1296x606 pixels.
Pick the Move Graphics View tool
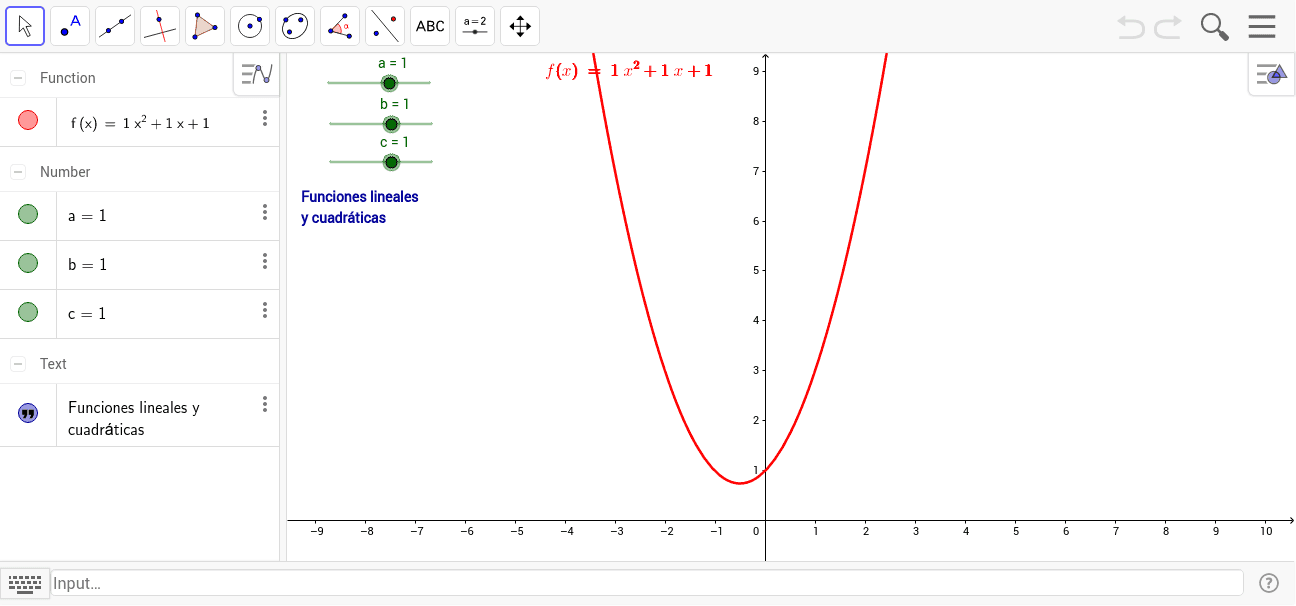520,26
